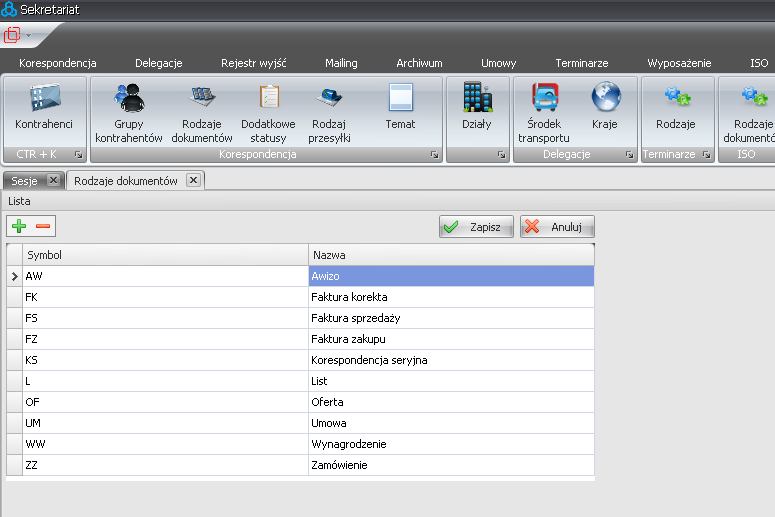This screenshot has height=517, width=775.
Task: Expand the Działy group launcher
Action: tap(502, 155)
